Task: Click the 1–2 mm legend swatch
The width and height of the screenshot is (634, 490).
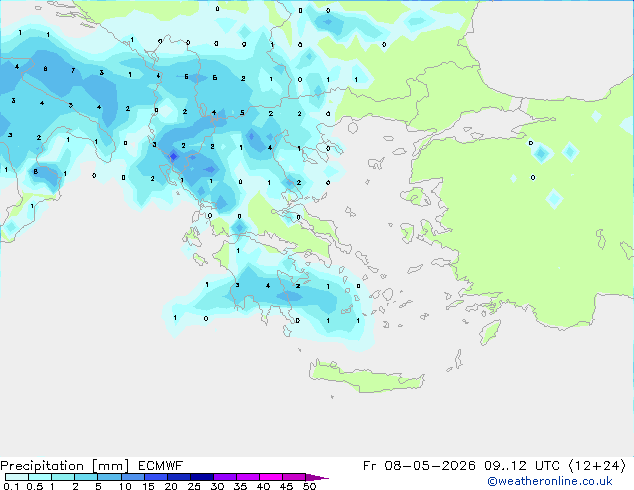Action: [x=63, y=477]
